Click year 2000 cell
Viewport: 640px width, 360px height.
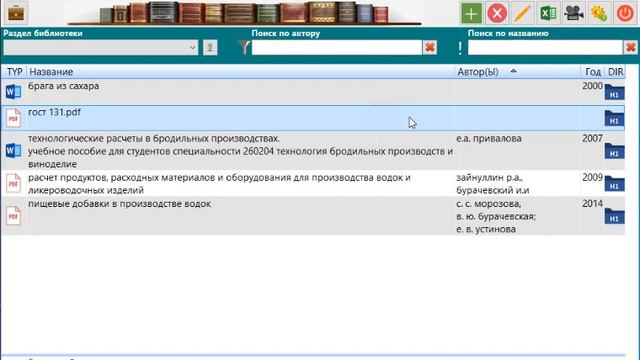pyautogui.click(x=592, y=86)
